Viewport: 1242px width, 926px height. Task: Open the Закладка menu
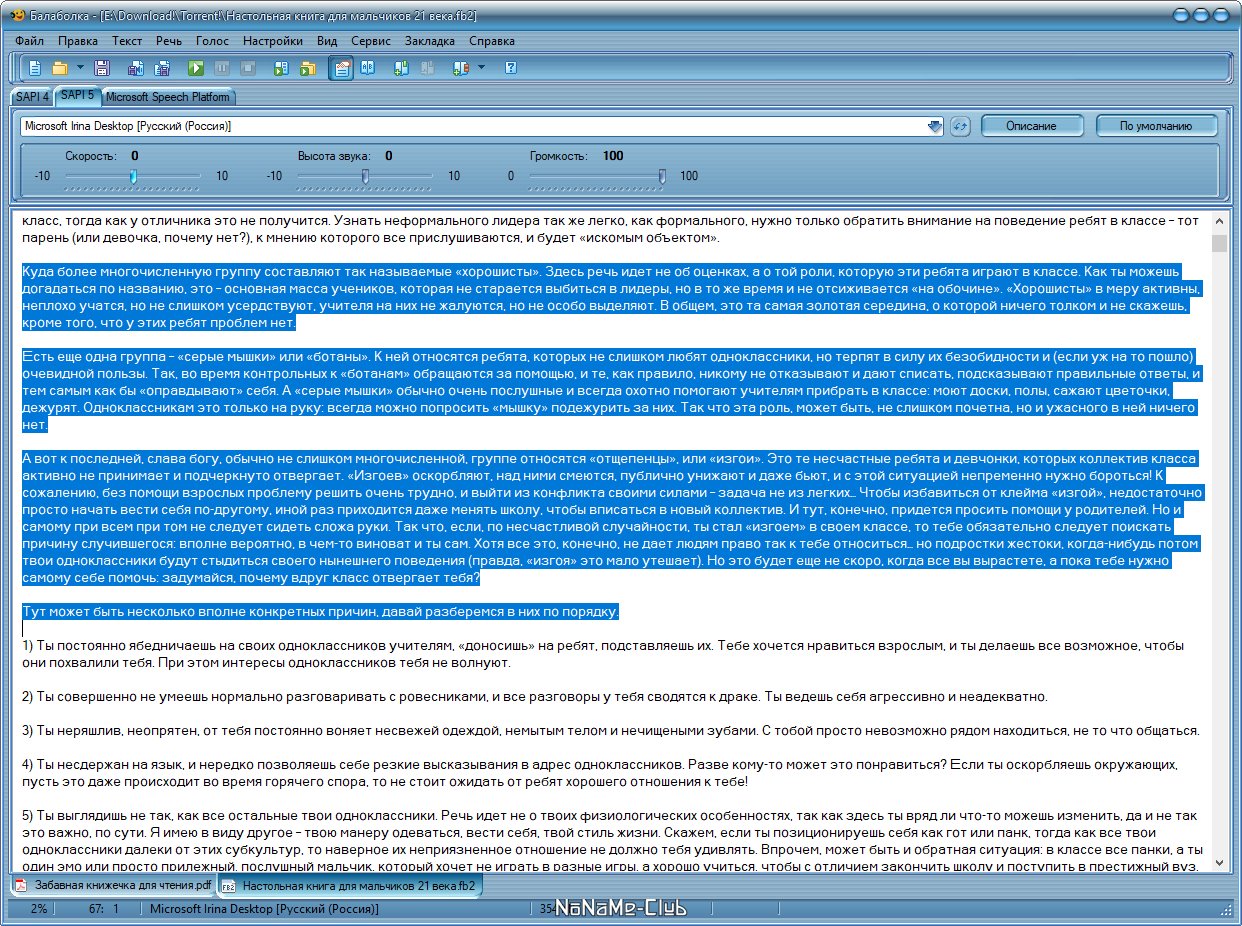430,41
